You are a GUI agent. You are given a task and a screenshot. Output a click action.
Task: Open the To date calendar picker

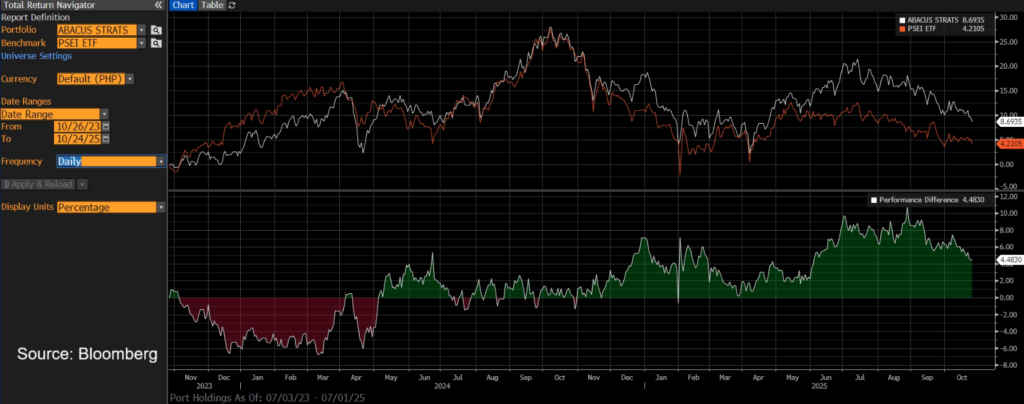[x=106, y=139]
